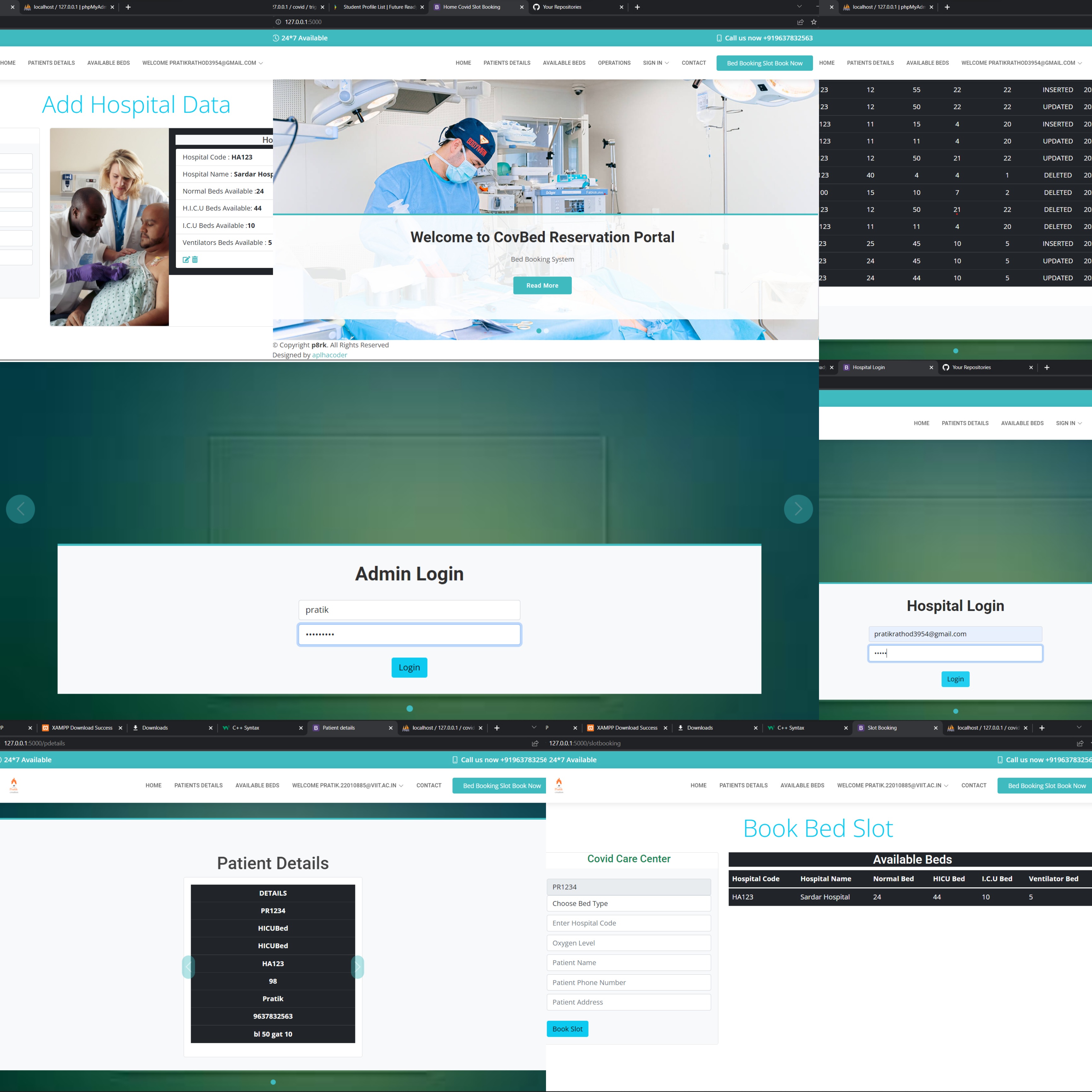Click the phone icon beside Call us now +919637832563

point(719,38)
